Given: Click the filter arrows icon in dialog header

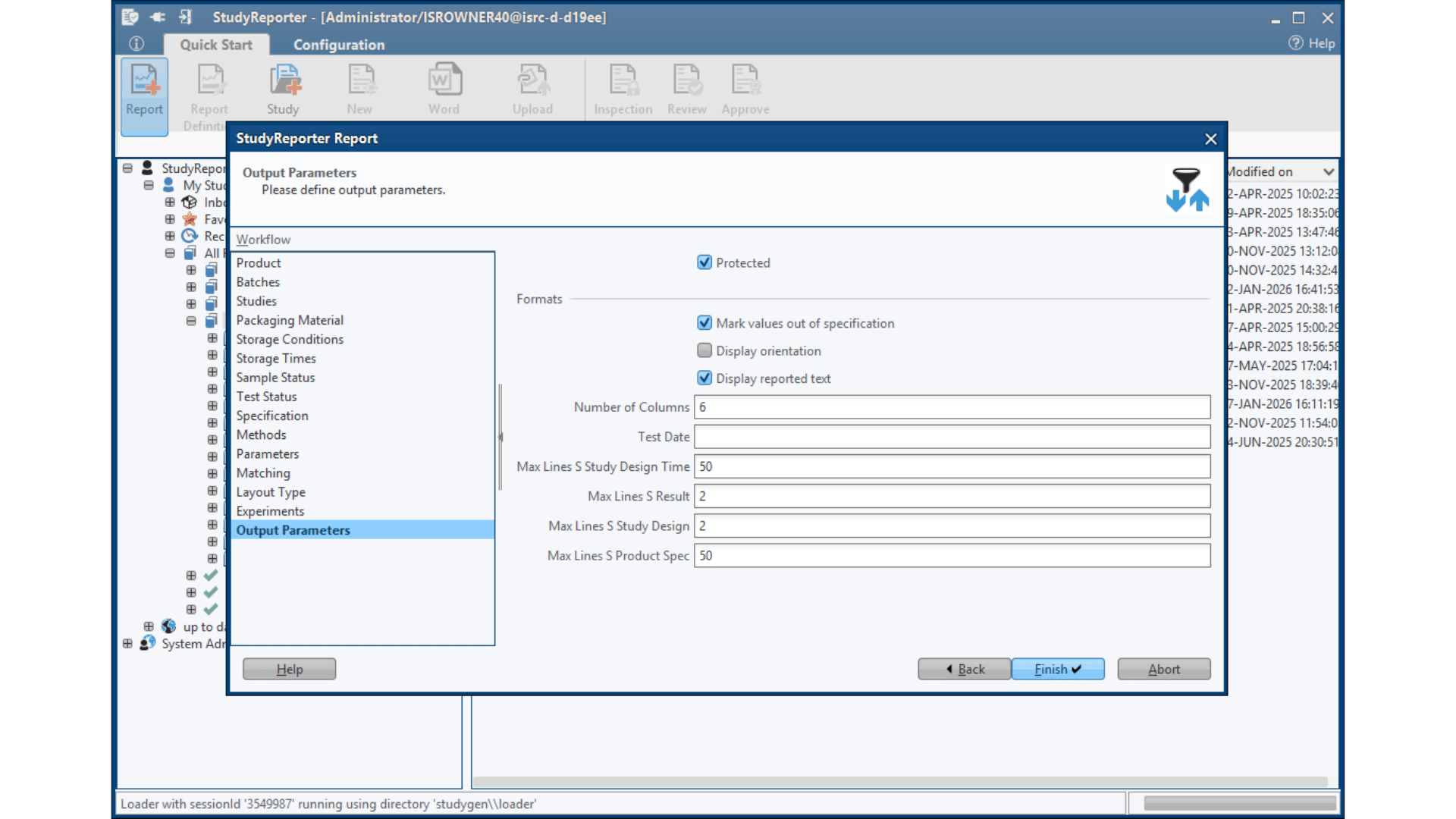Looking at the screenshot, I should tap(1187, 190).
